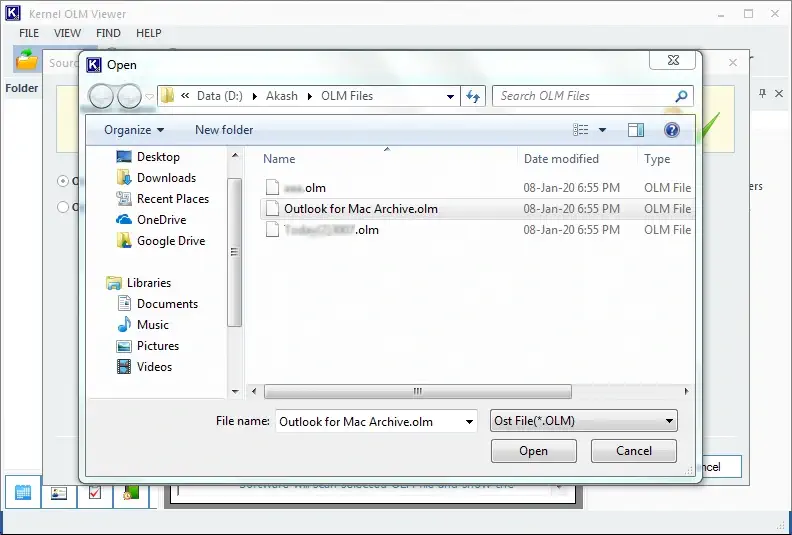This screenshot has width=792, height=535.
Task: Click sidebar scroll-down arrow
Action: point(235,391)
